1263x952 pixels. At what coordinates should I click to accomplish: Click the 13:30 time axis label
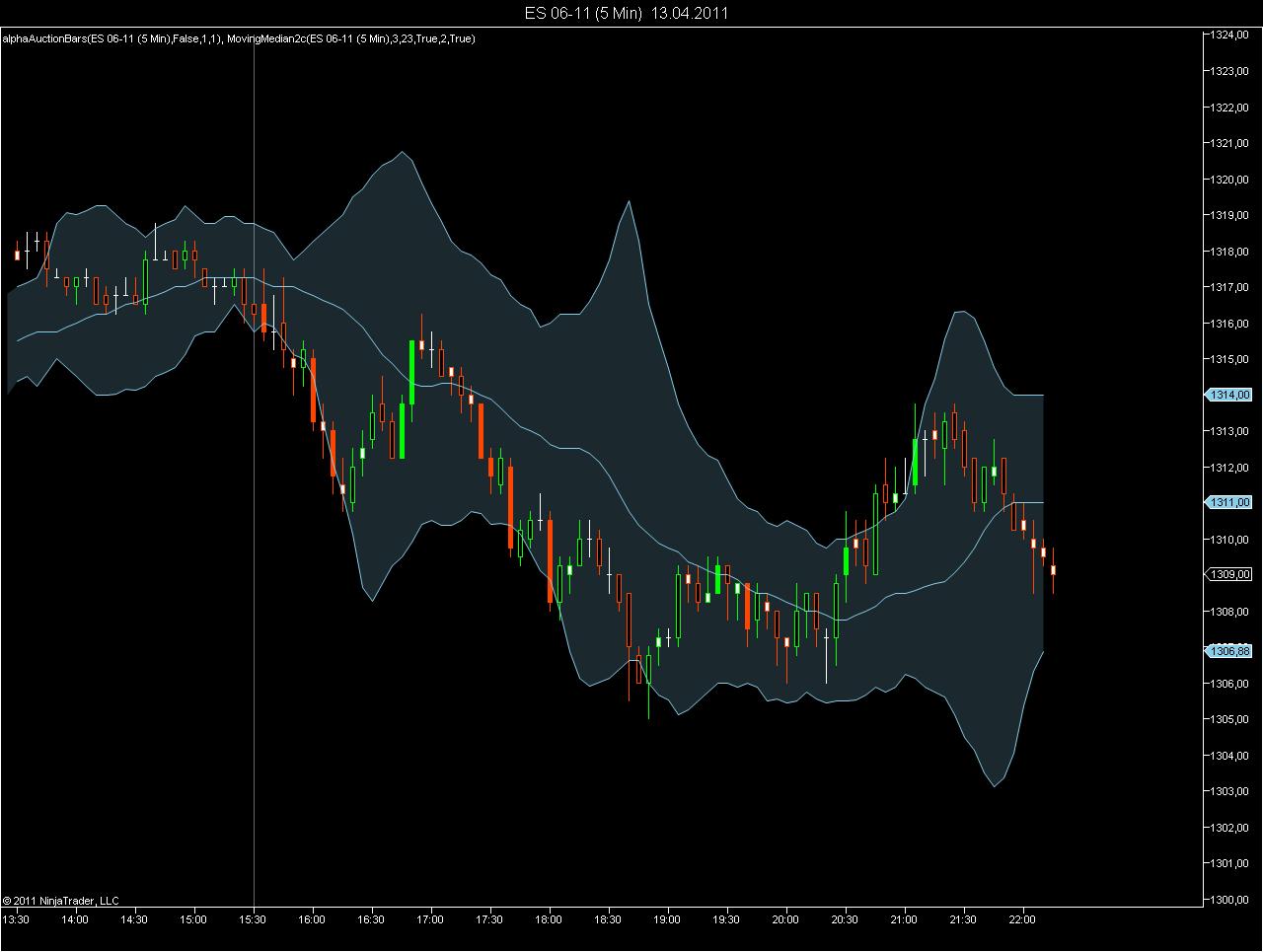(x=16, y=919)
